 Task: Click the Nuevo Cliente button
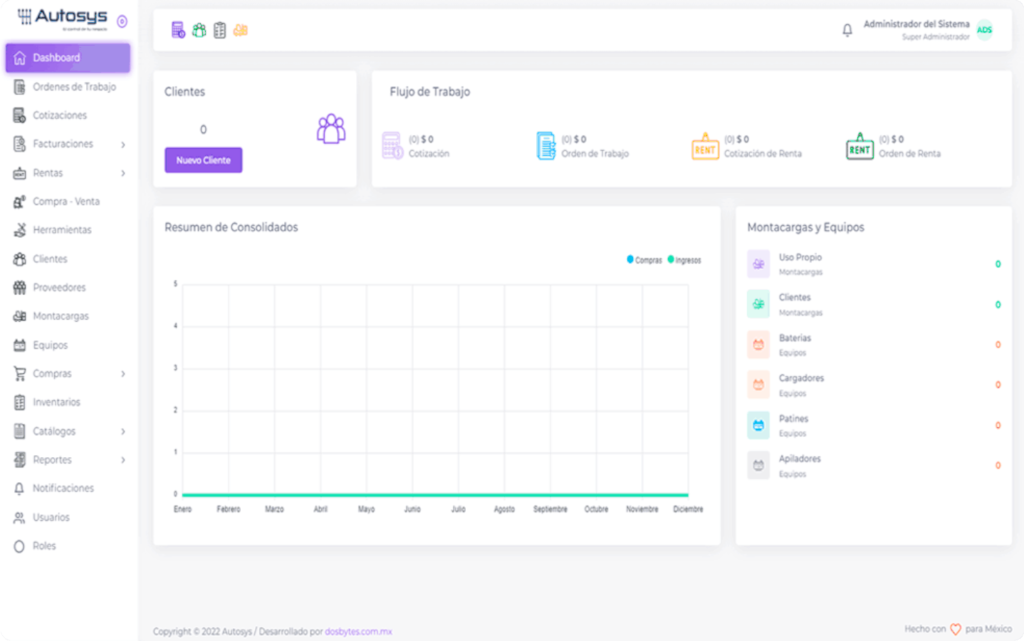pyautogui.click(x=203, y=160)
